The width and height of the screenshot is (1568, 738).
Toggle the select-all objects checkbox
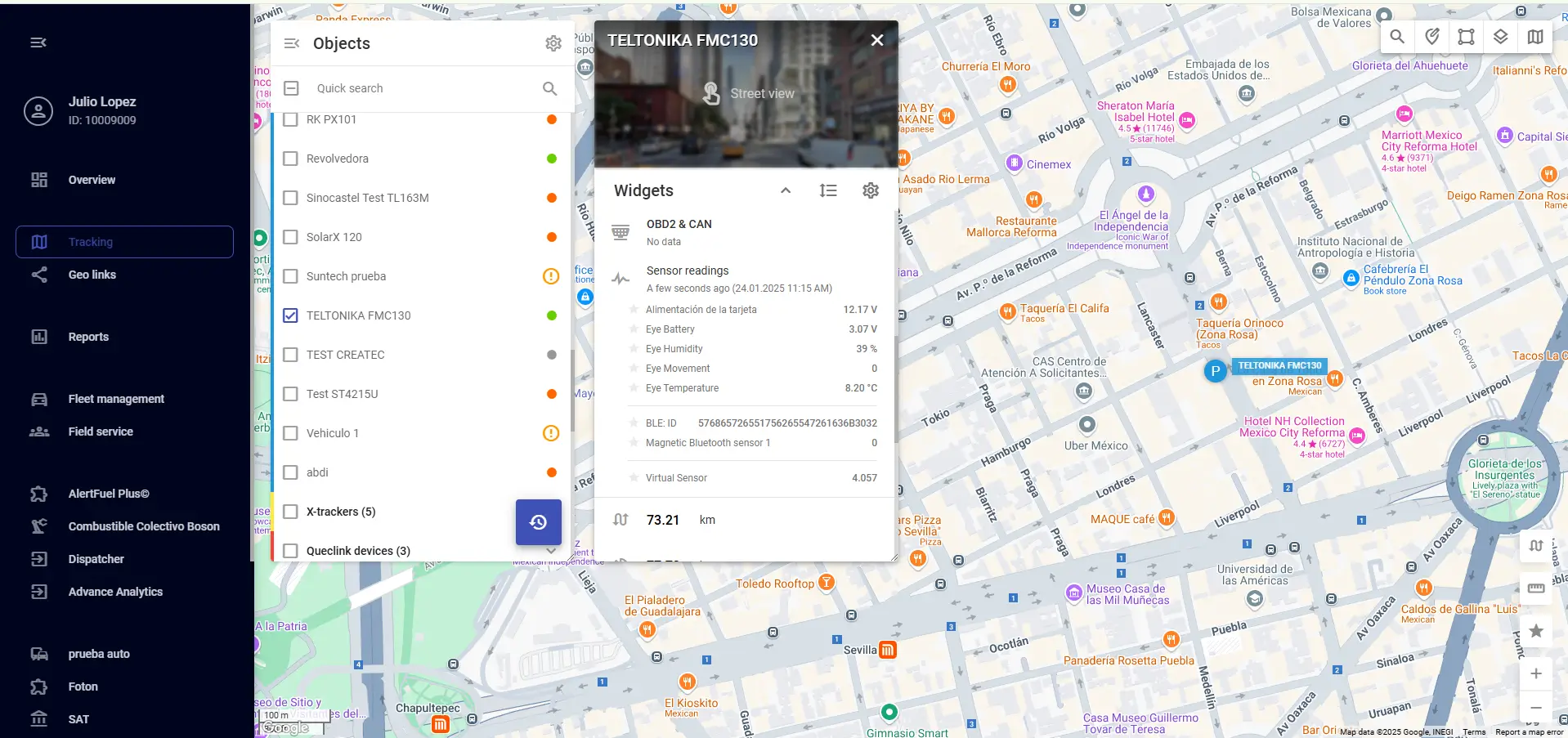[x=291, y=88]
